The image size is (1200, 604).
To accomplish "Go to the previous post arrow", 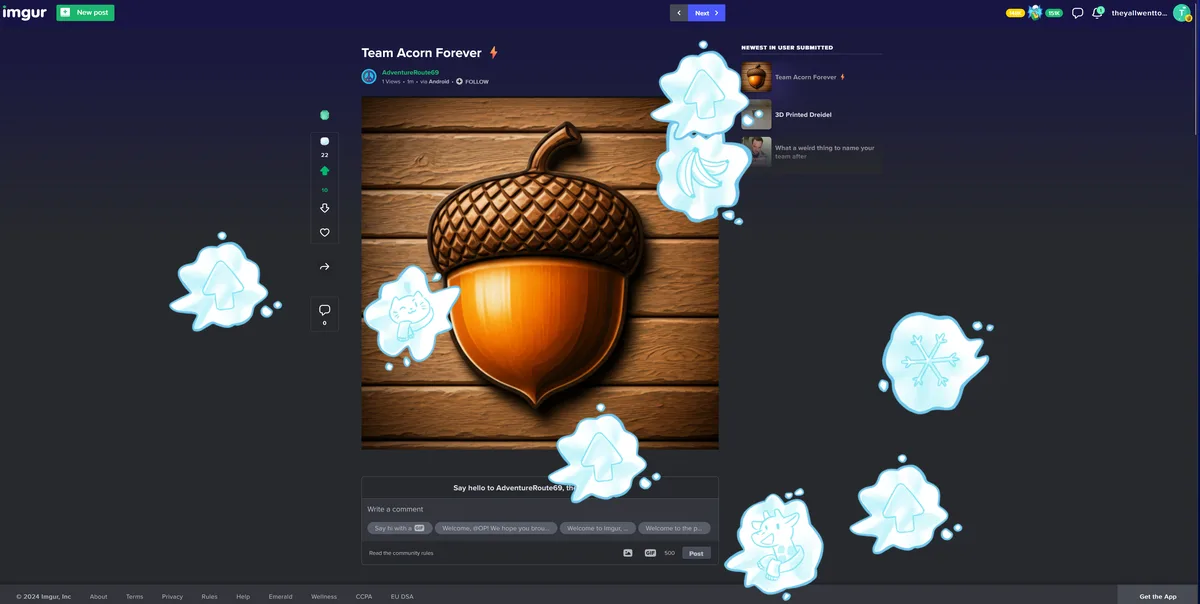I will click(679, 13).
